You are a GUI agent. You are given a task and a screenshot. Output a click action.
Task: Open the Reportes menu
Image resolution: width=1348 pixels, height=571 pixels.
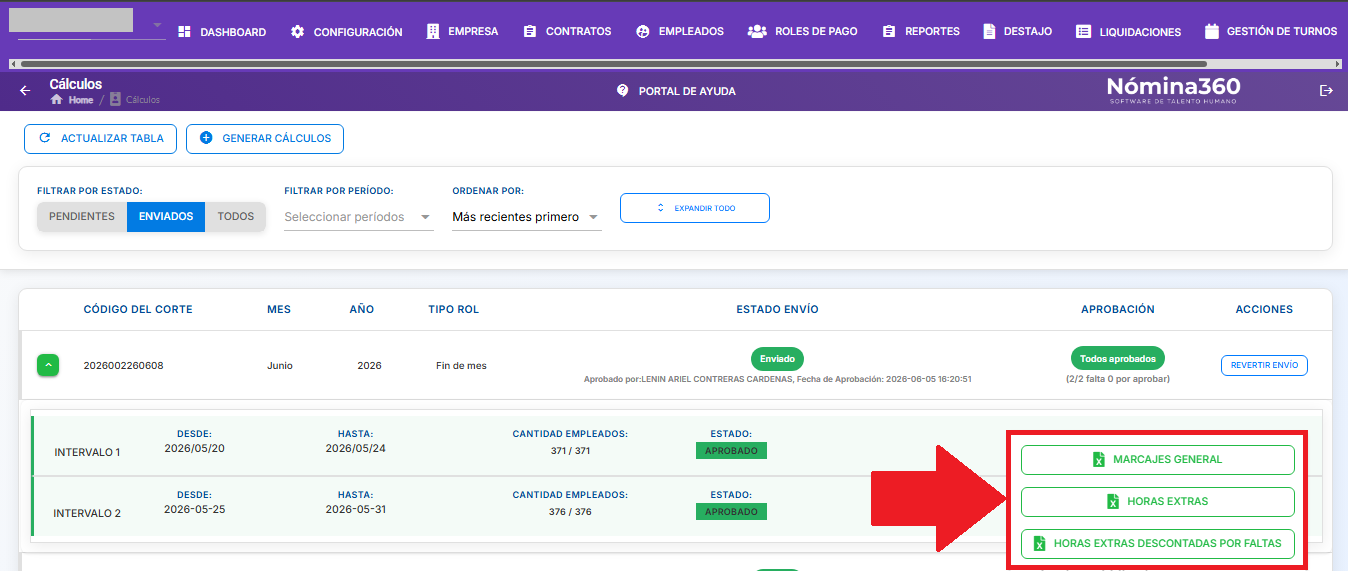[x=921, y=31]
